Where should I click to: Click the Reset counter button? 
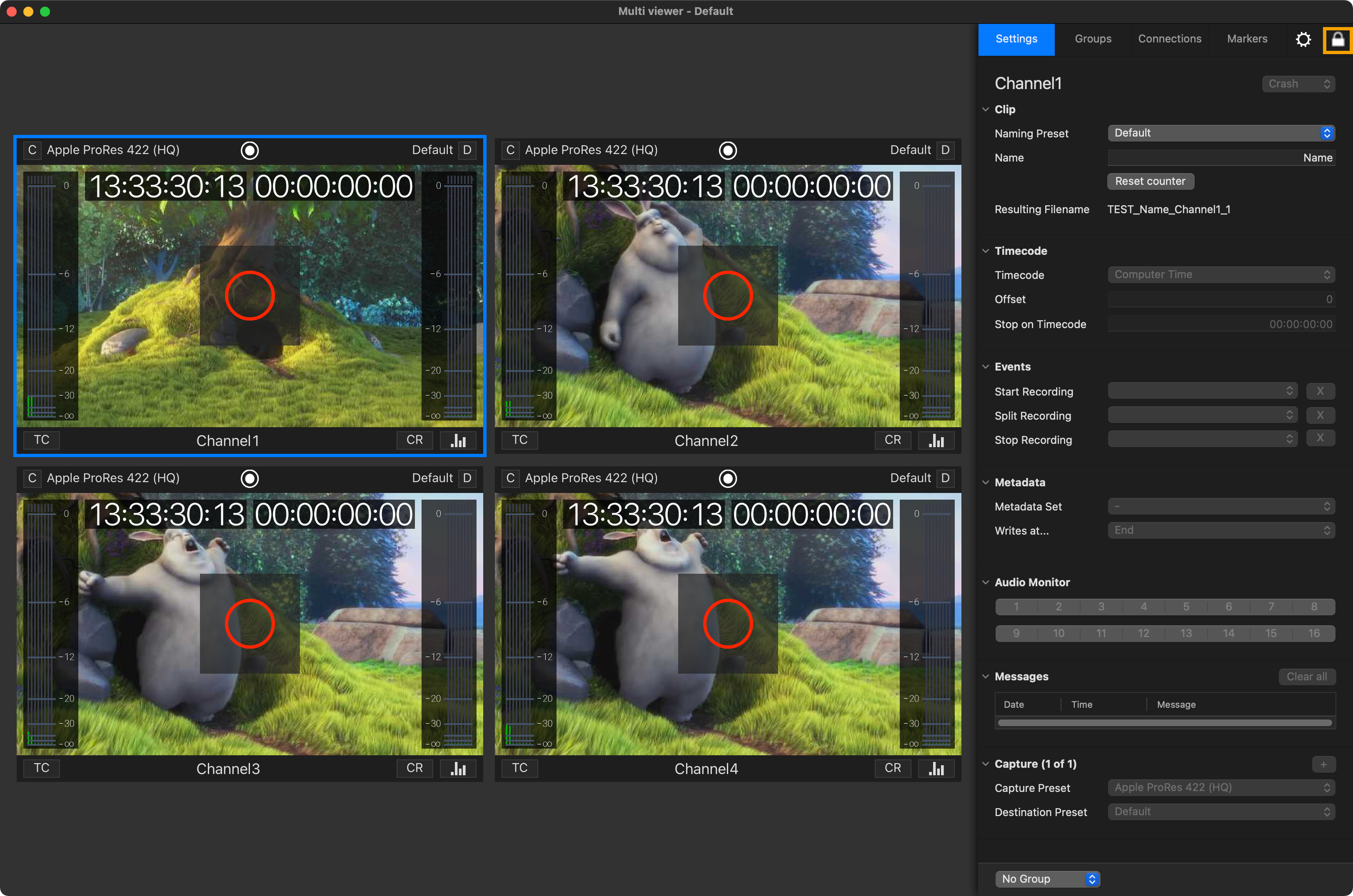coord(1150,181)
